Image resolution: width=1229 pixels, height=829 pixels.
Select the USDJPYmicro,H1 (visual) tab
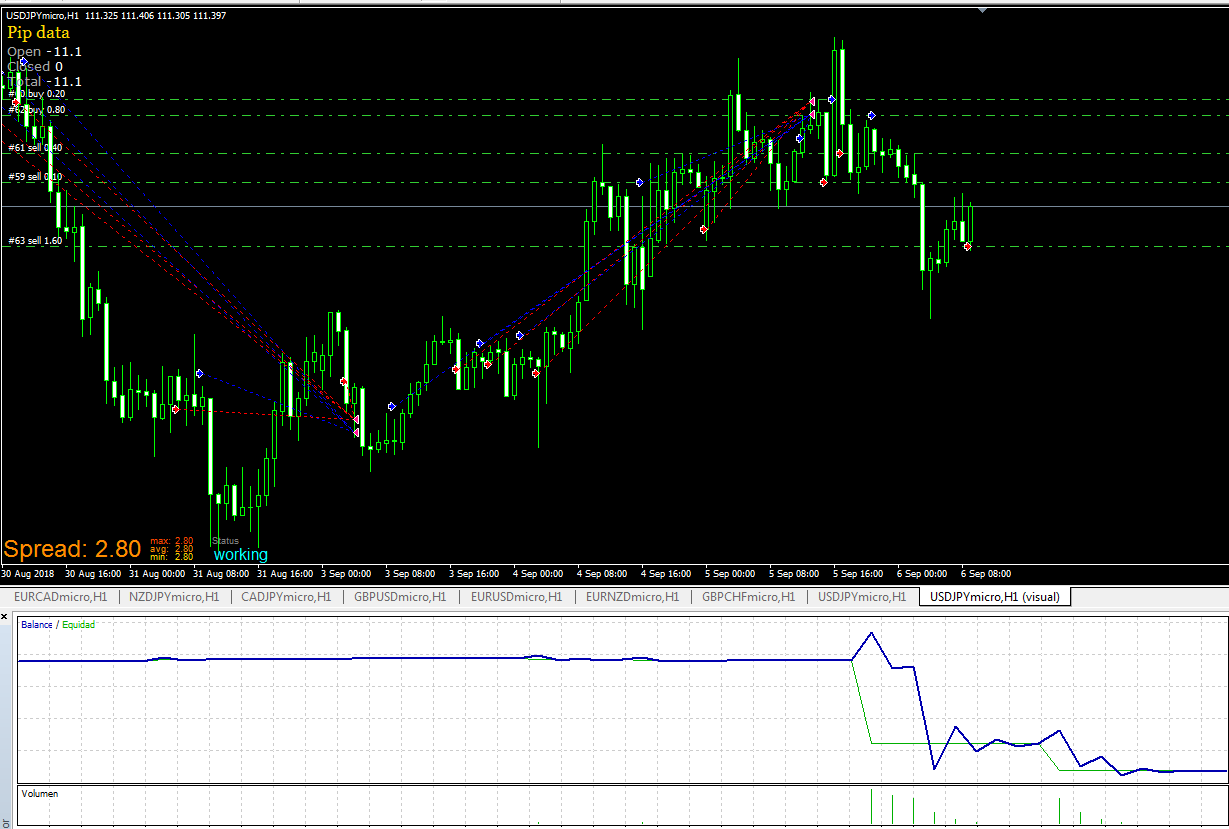[x=995, y=597]
